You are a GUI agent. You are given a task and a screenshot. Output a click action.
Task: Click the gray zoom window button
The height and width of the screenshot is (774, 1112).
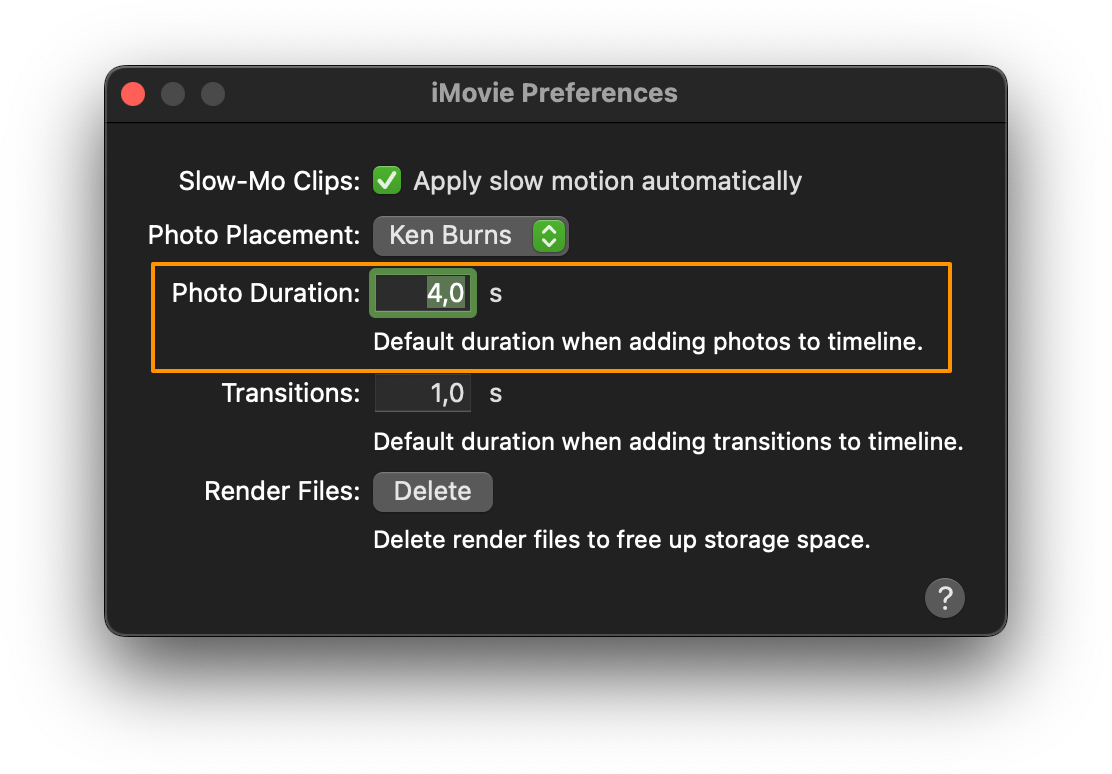(x=213, y=94)
